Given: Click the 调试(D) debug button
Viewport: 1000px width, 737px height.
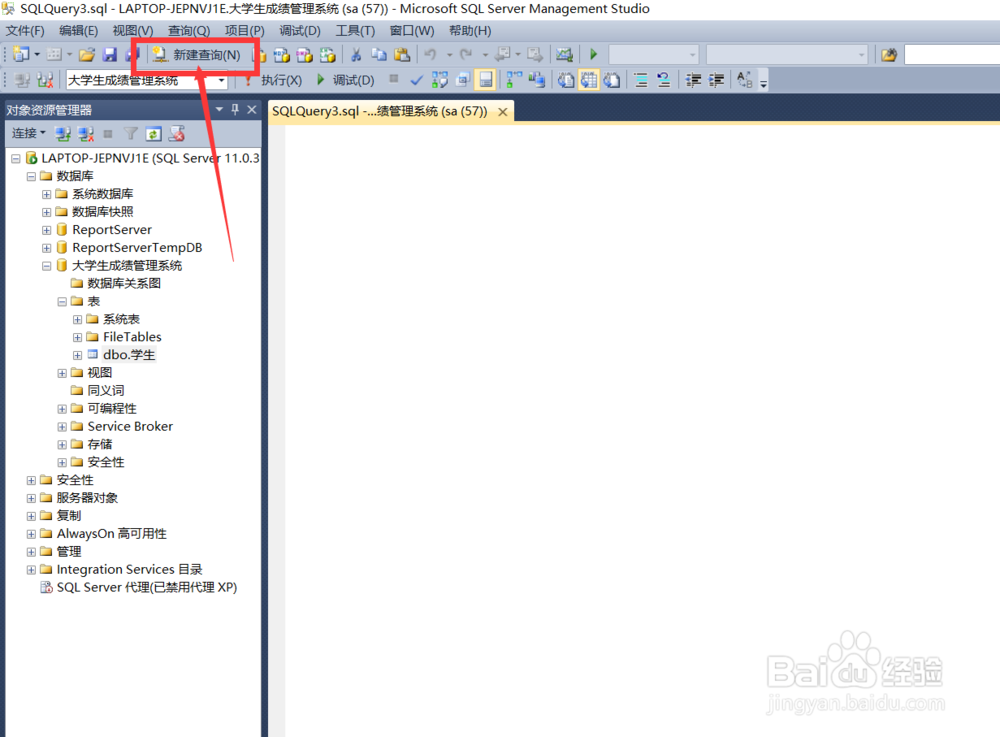Looking at the screenshot, I should (346, 80).
